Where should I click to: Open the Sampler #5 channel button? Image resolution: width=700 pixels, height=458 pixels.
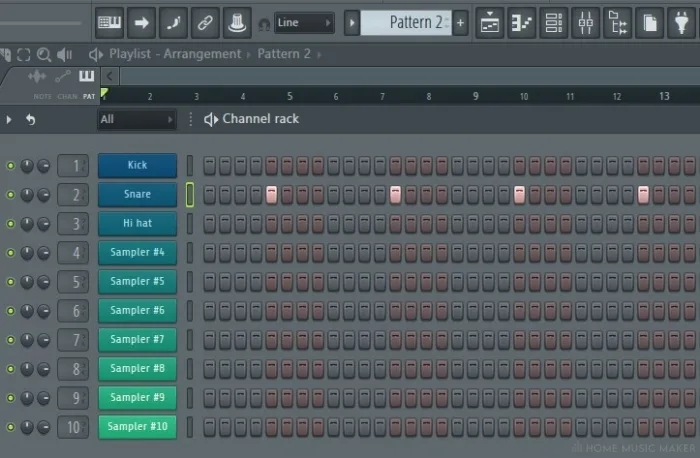[138, 281]
